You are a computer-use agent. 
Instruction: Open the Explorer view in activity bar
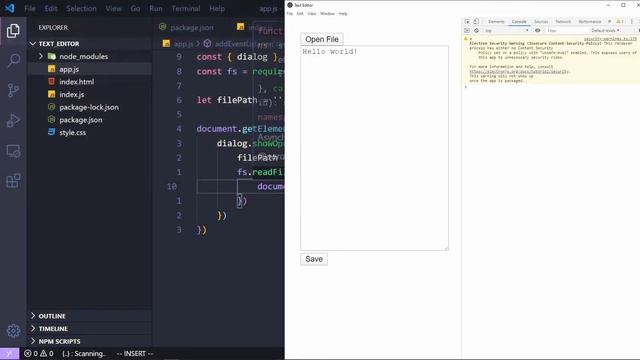[13, 31]
